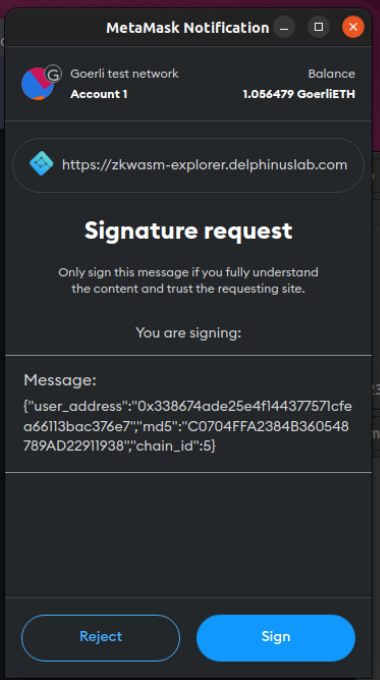Maximize the MetaMask Notification window

click(319, 27)
